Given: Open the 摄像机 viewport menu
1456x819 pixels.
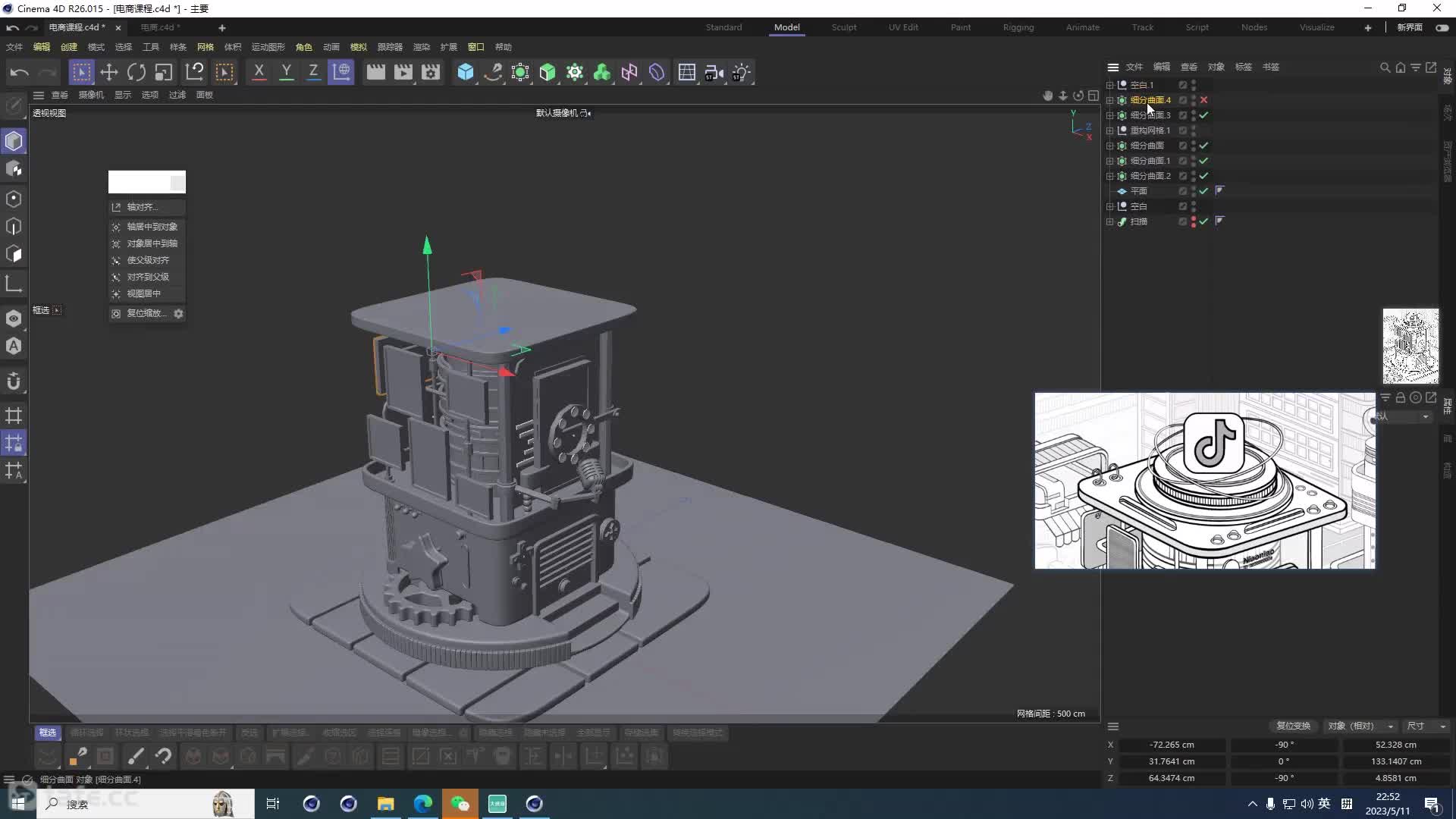Looking at the screenshot, I should pyautogui.click(x=91, y=95).
